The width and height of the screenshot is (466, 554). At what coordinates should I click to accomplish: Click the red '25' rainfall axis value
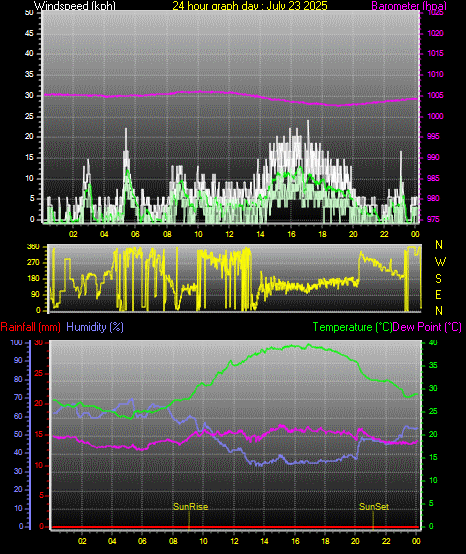pos(39,373)
